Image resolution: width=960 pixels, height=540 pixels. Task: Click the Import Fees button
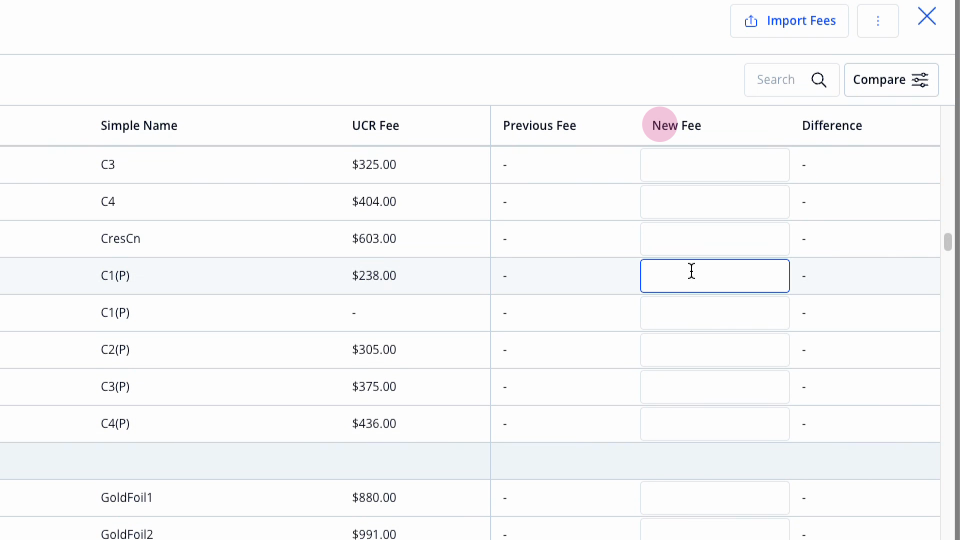(789, 21)
